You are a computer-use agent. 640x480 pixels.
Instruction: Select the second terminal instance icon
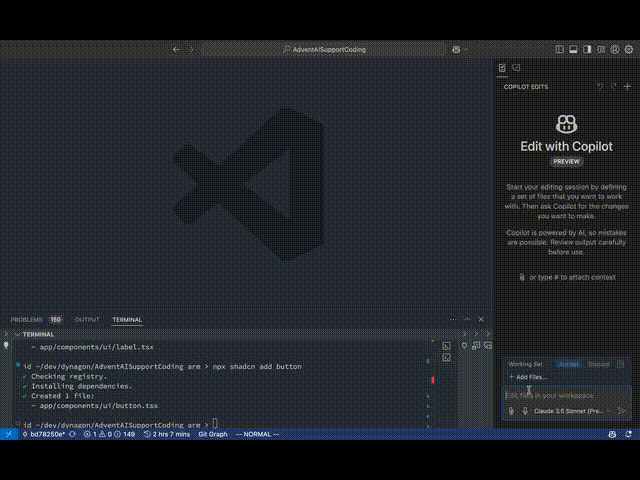pos(447,357)
